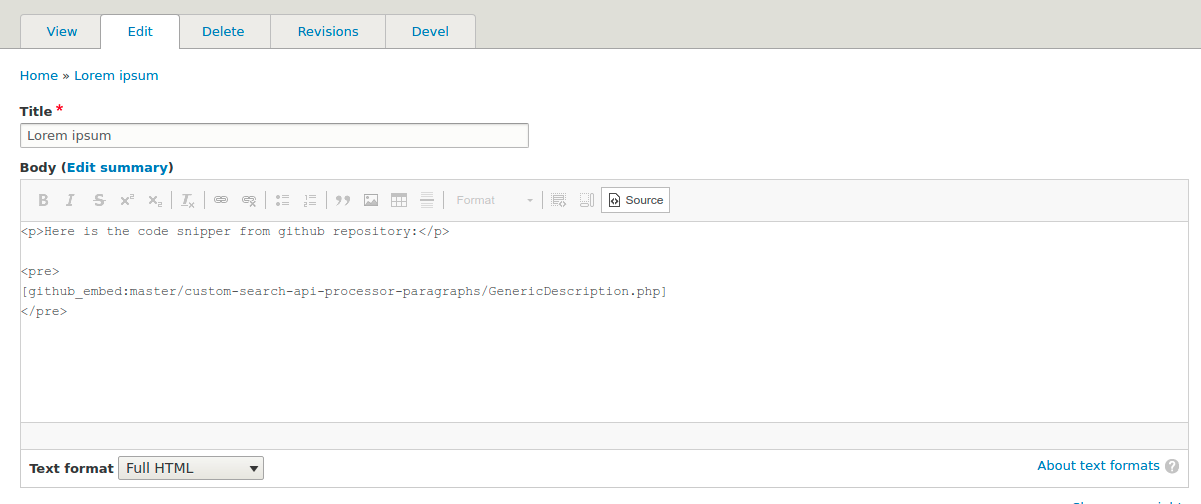This screenshot has height=504, width=1201.
Task: Click help icon beside About text formats
Action: tap(1172, 466)
